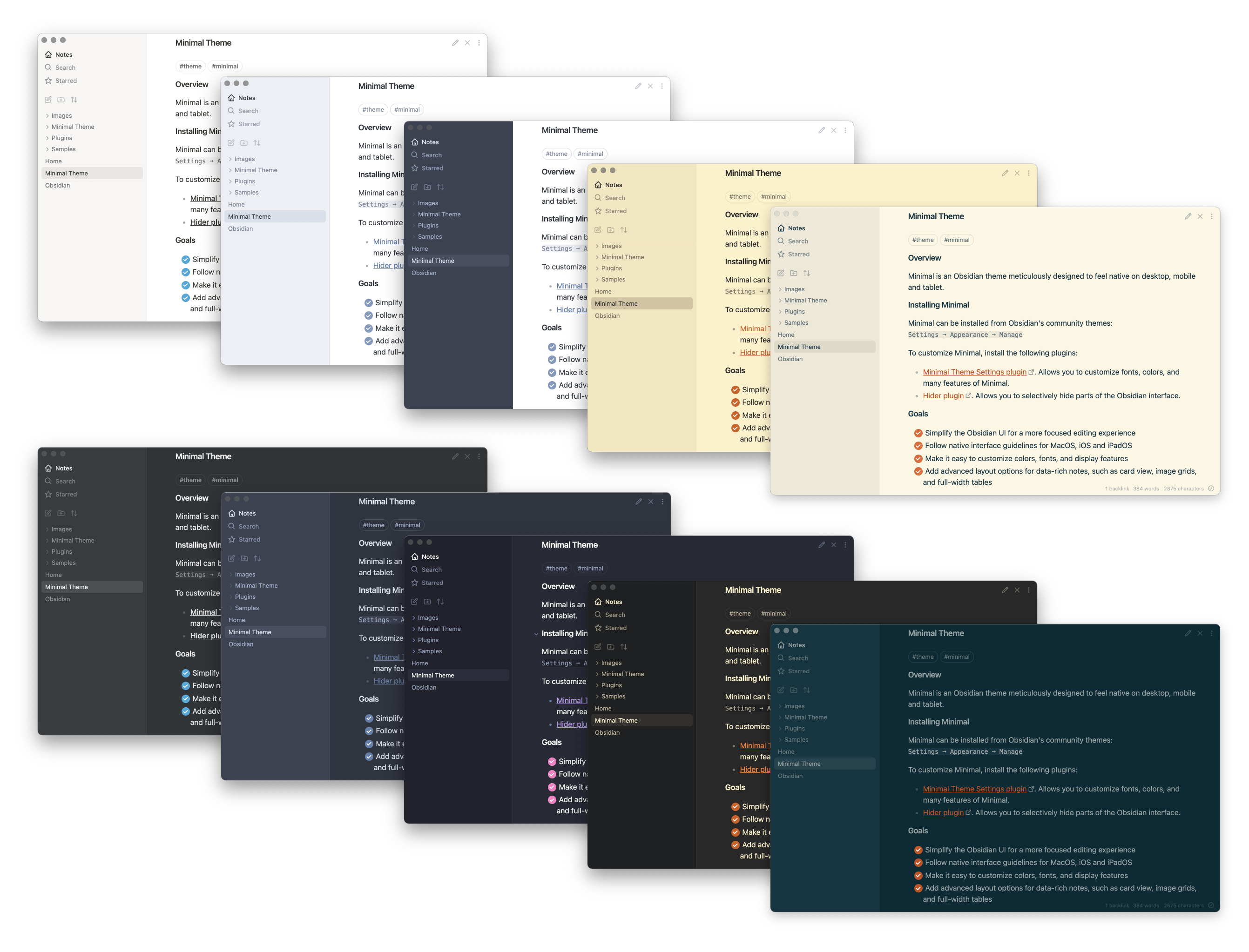
Task: Uncheck 'Simplify the Obsidian UI' in cream window
Action: coord(918,434)
